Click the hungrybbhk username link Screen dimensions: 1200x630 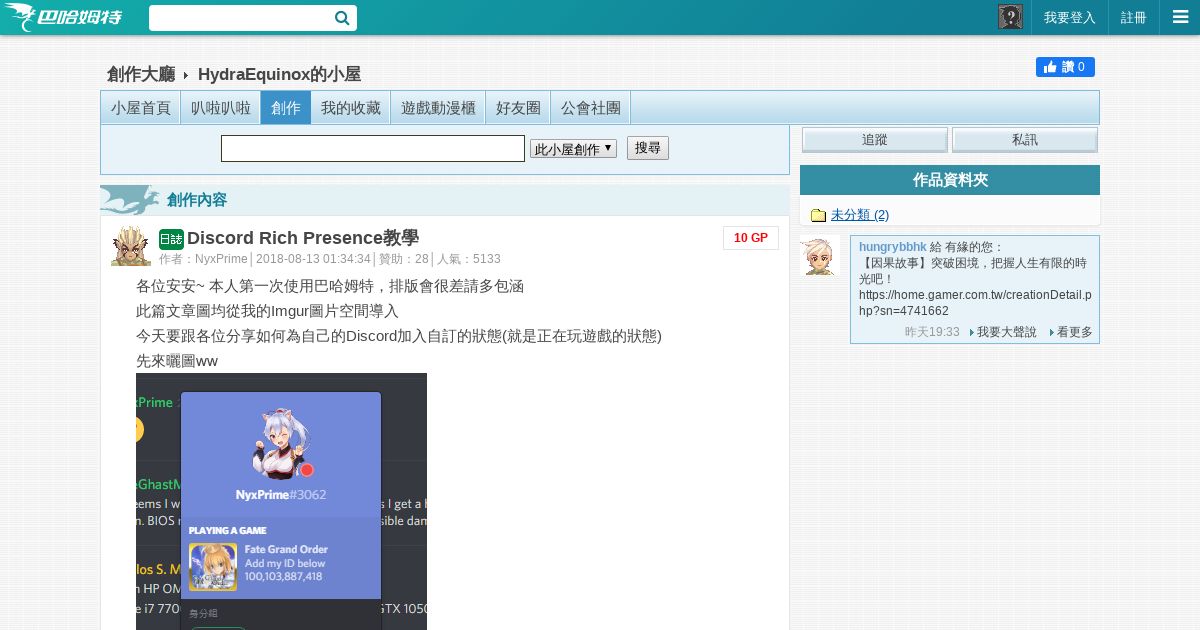[893, 247]
